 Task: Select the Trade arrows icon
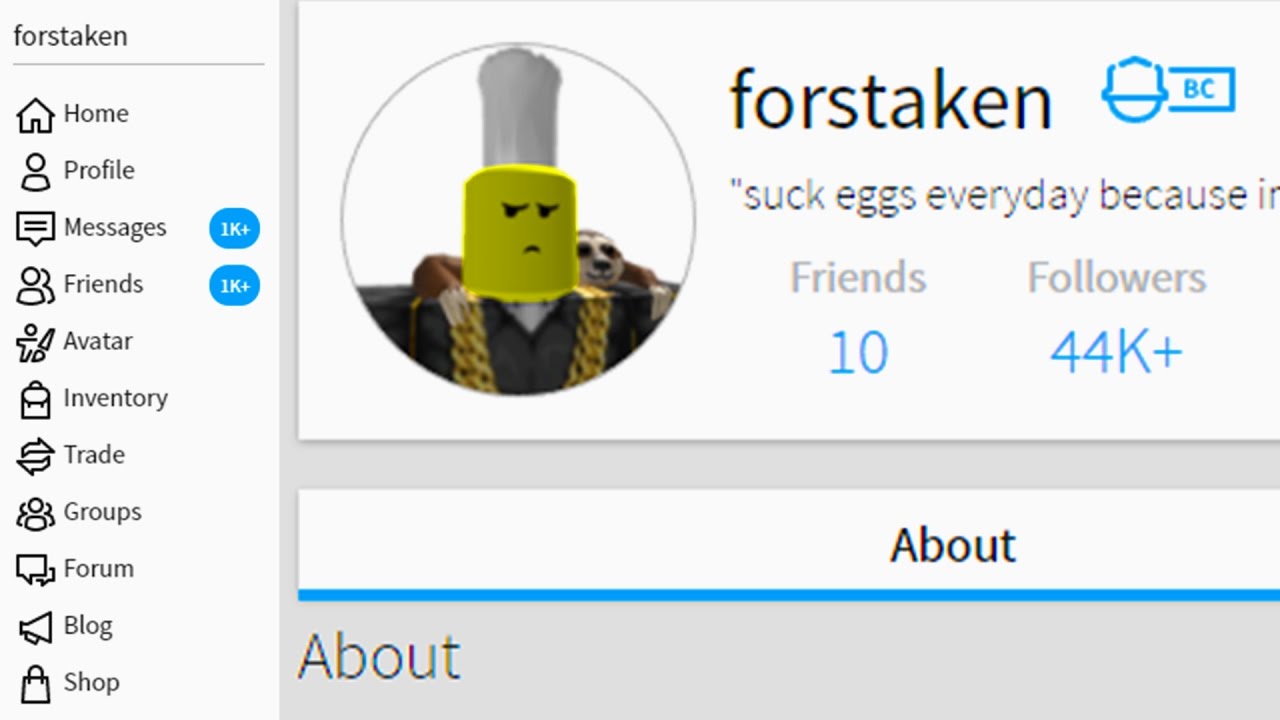(x=35, y=456)
